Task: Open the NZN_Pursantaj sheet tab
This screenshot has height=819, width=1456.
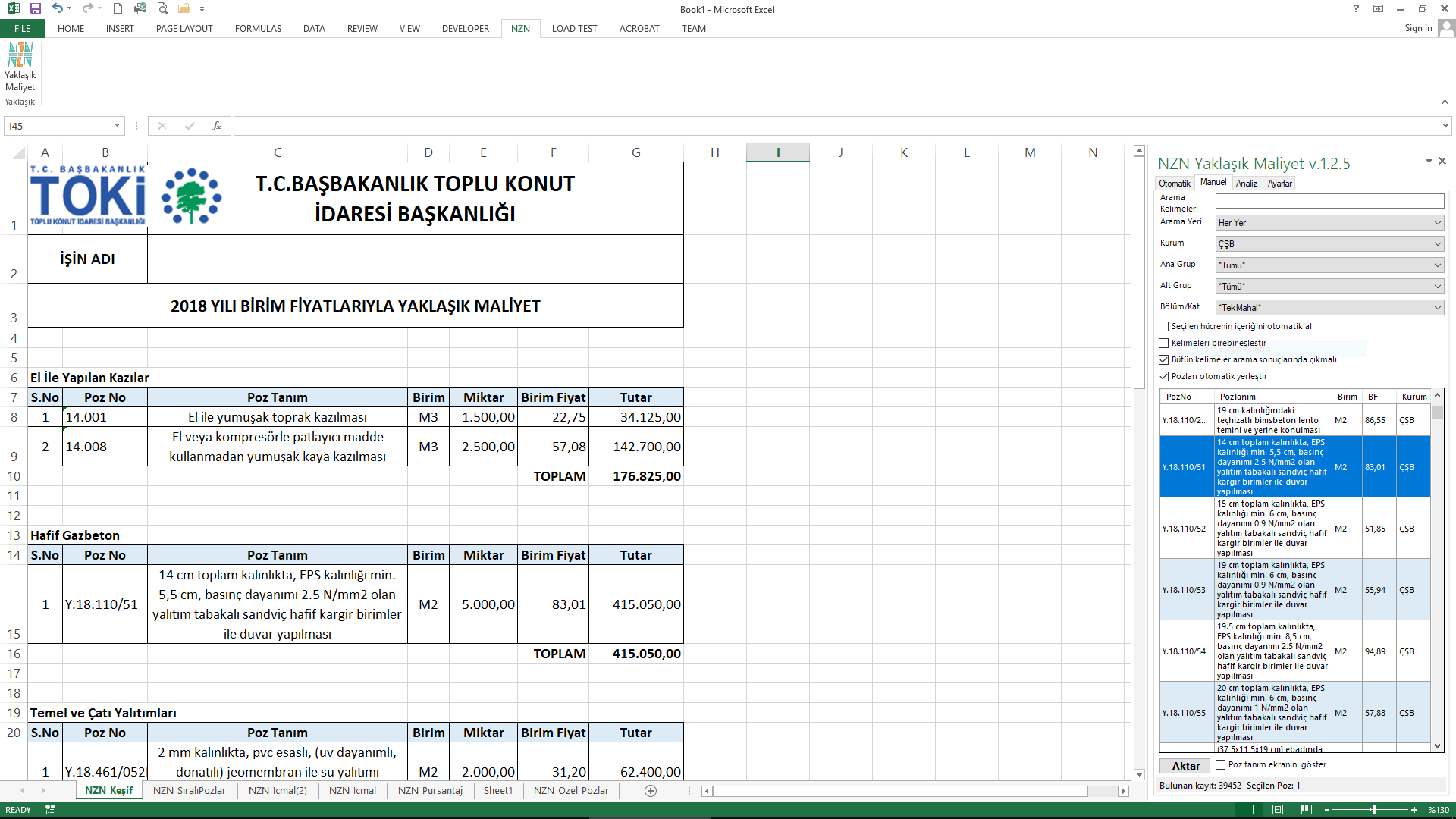Action: click(430, 791)
